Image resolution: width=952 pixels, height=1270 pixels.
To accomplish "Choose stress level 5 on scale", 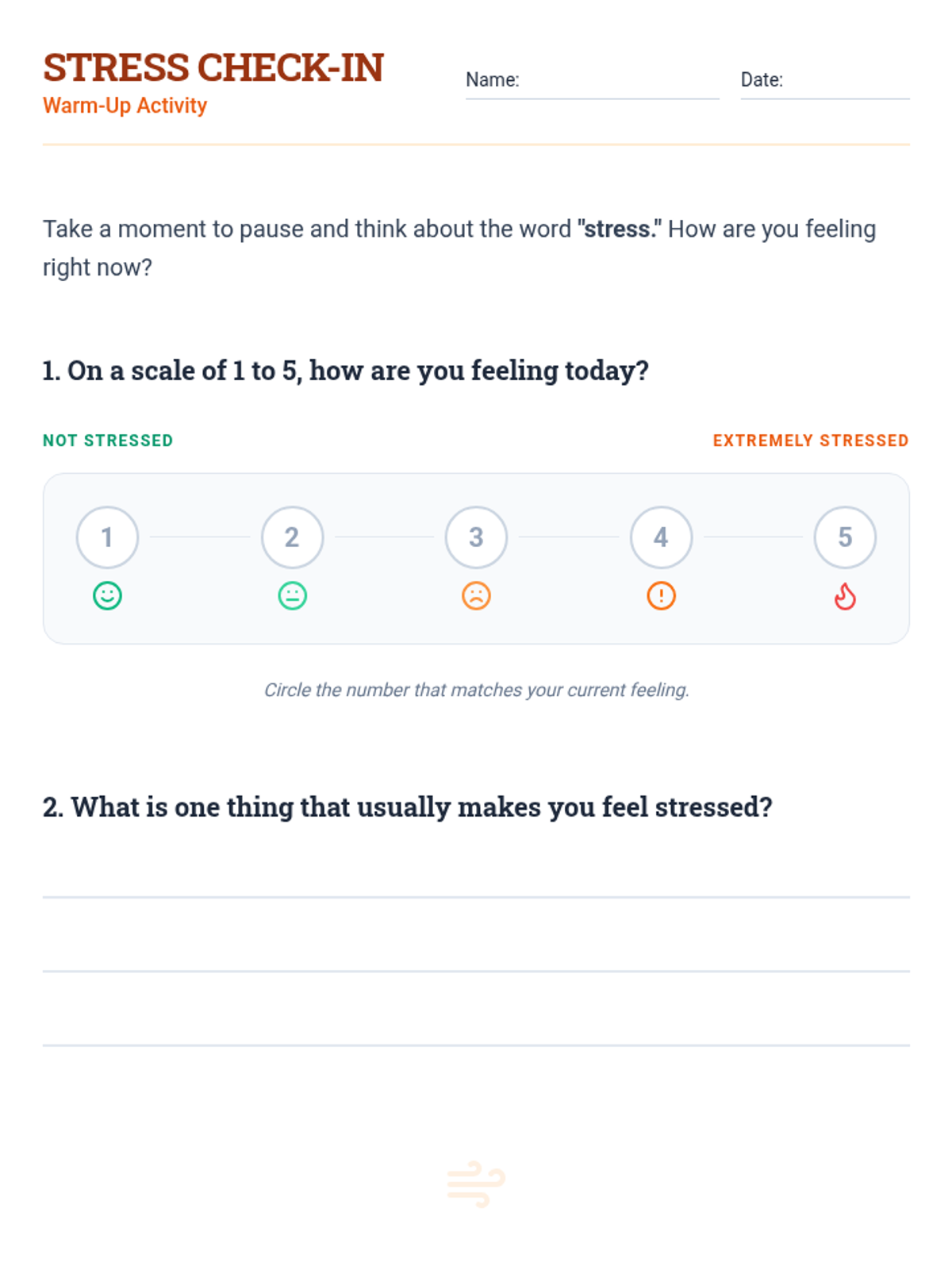I will click(x=845, y=537).
